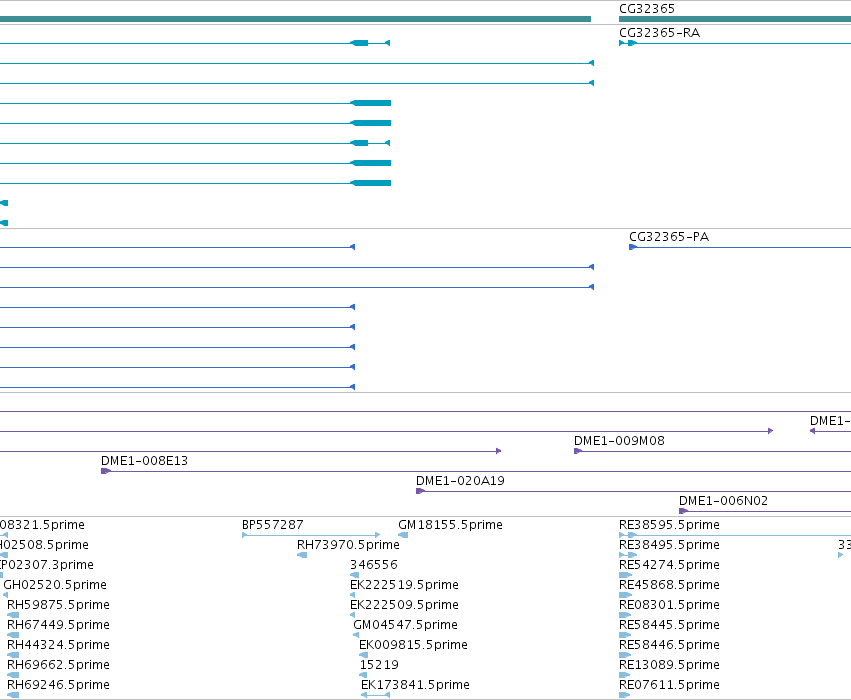The height and width of the screenshot is (700, 851).
Task: Click the RE38595.5prime EST label
Action: click(x=669, y=525)
